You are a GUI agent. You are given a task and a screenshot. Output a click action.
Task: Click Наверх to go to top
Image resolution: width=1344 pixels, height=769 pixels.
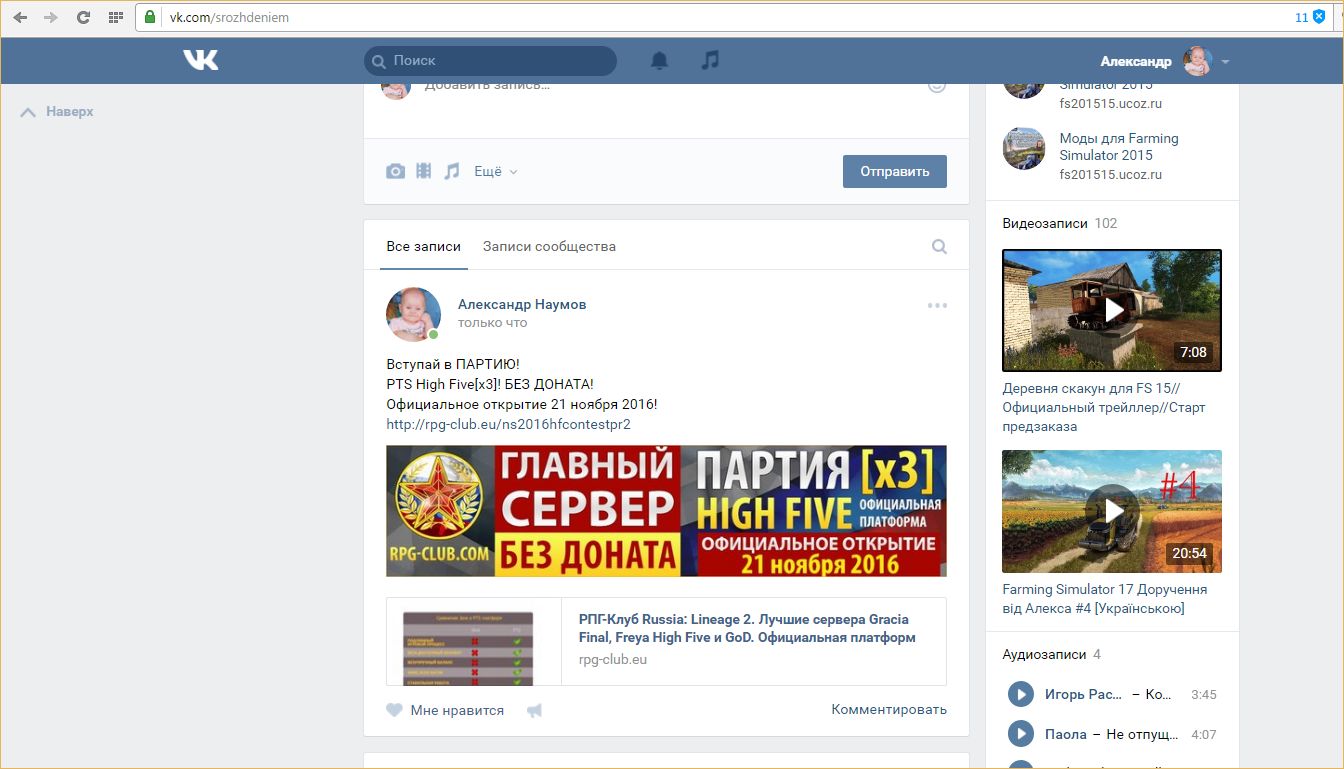pos(57,112)
